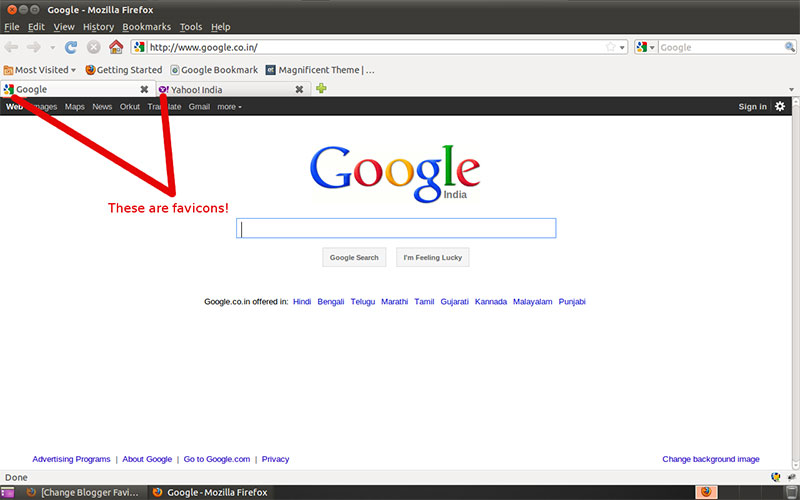Open the Magnificent Theme bookmark
Screen dimensions: 800x500
320,70
